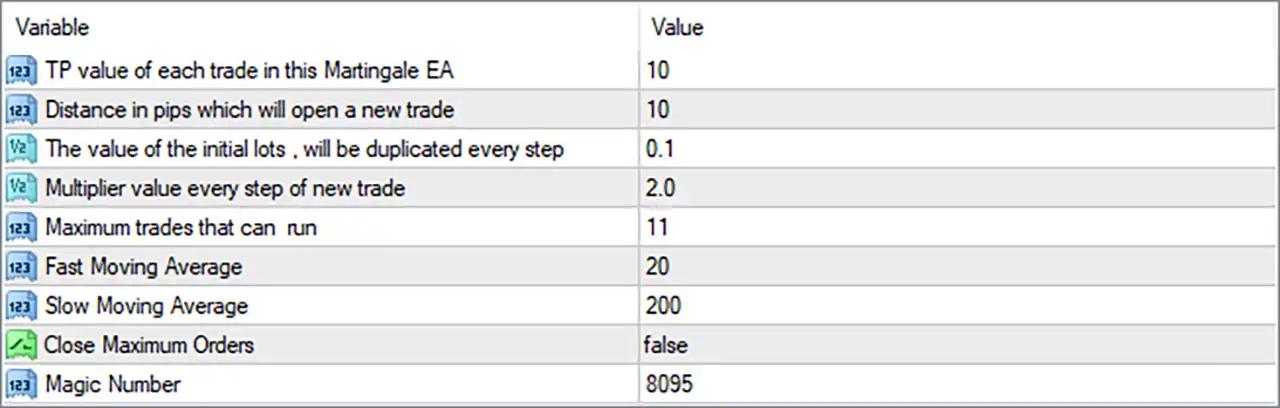Edit the TP value field showing 10

click(x=957, y=70)
